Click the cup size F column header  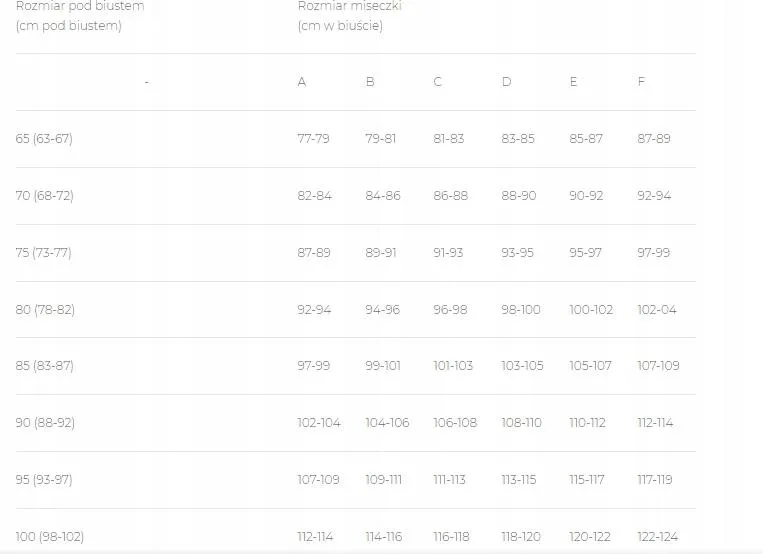click(641, 82)
